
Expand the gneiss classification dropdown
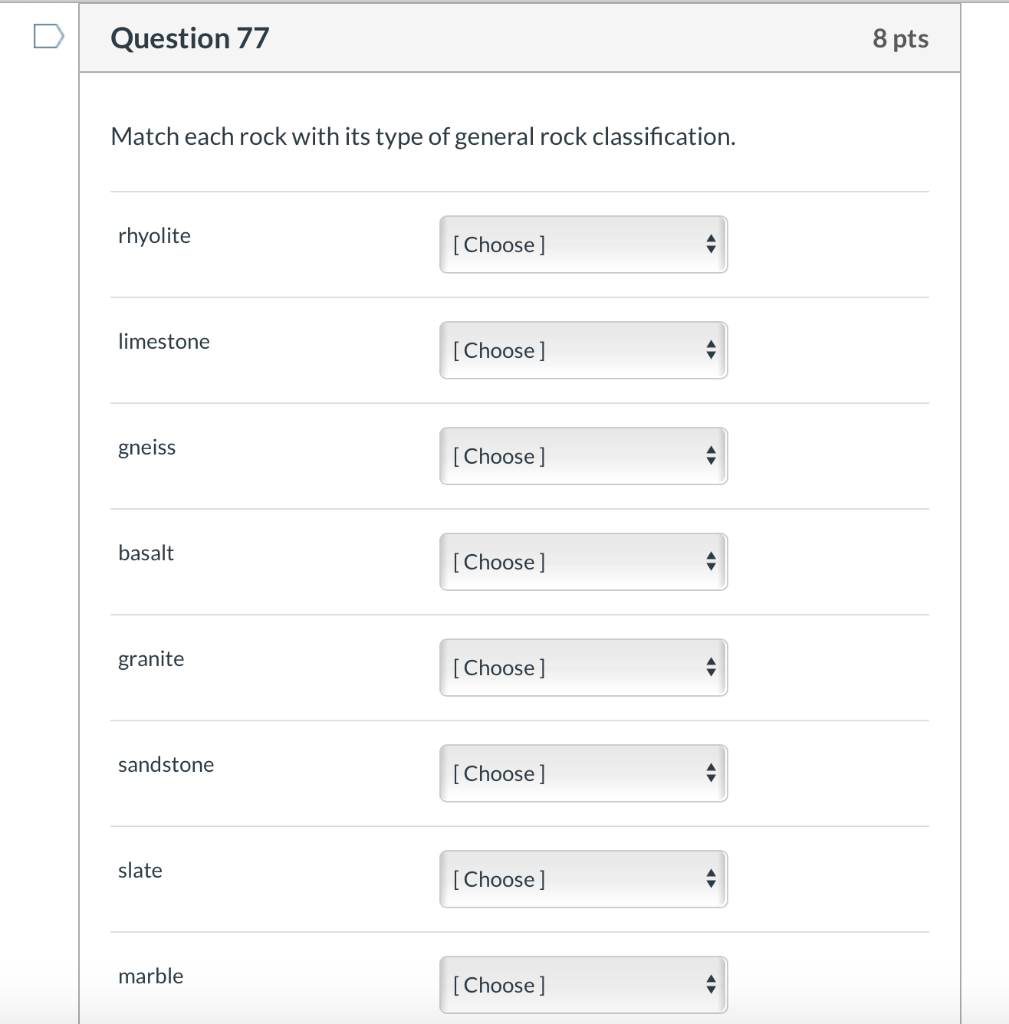click(583, 456)
